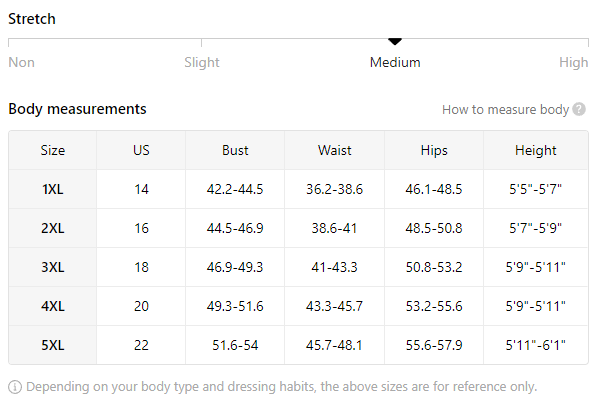Image resolution: width=597 pixels, height=398 pixels.
Task: Select the 5XL size row
Action: point(298,345)
